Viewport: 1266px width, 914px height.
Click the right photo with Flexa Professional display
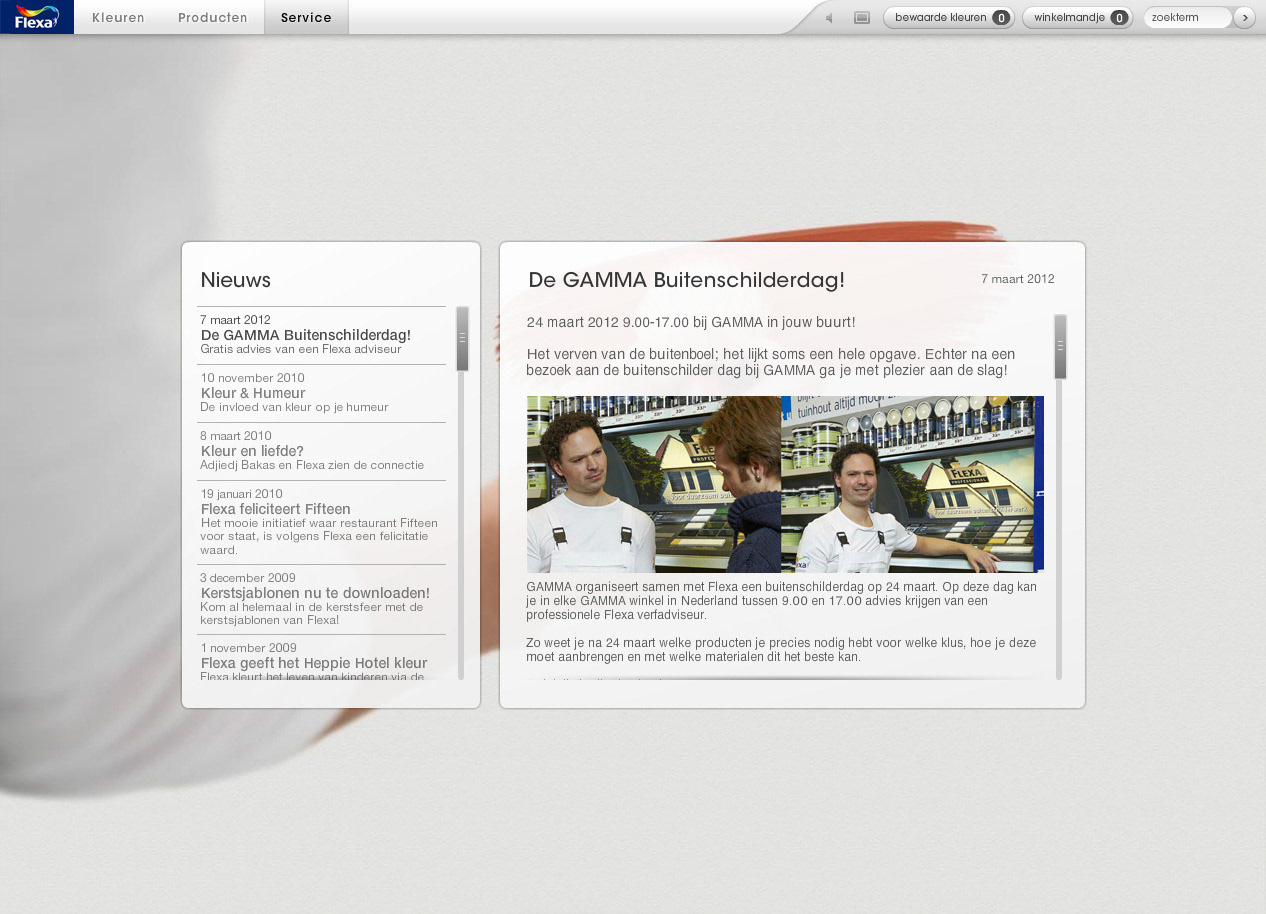pos(912,484)
